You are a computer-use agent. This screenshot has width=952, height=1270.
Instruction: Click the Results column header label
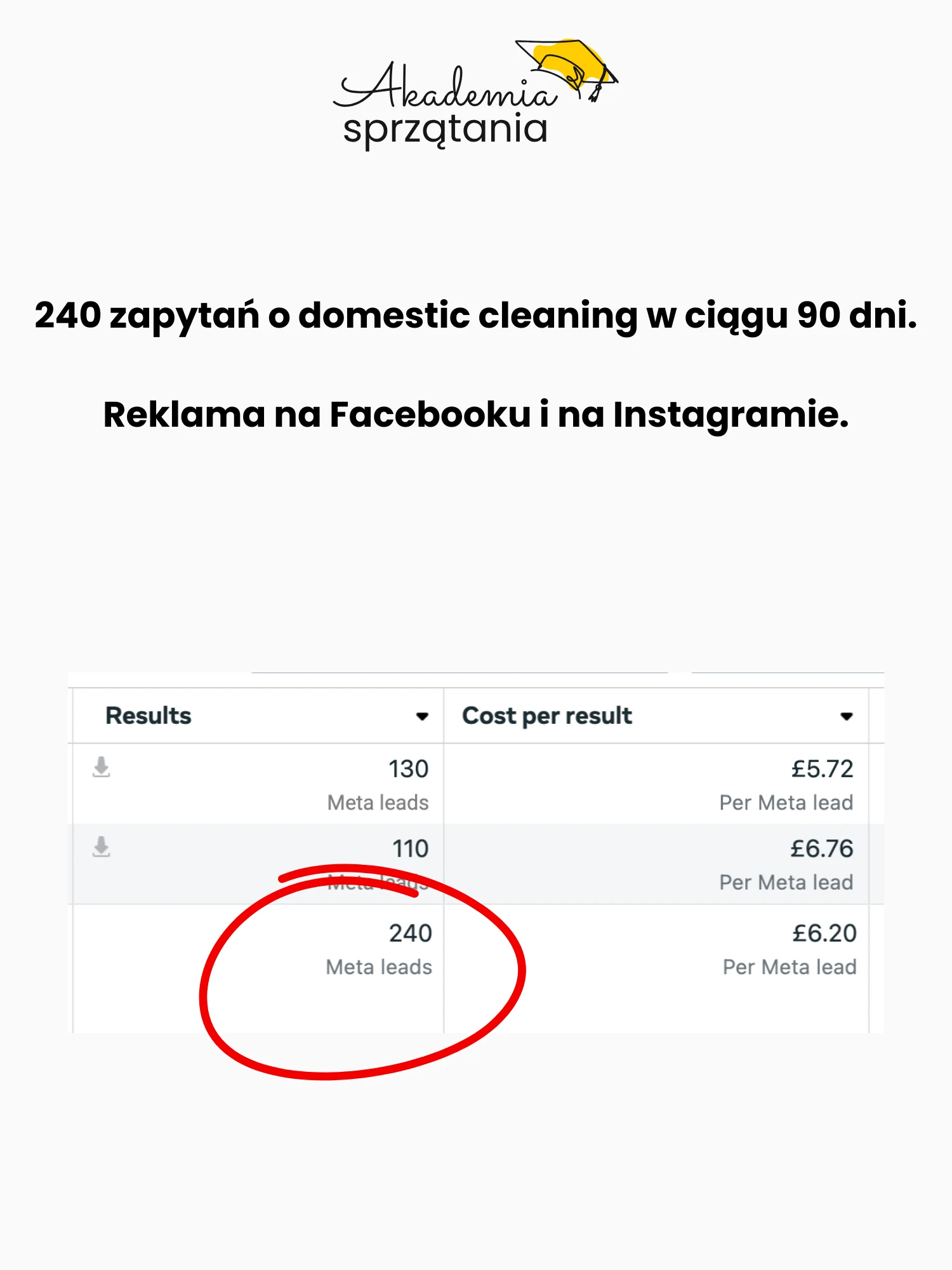click(149, 716)
